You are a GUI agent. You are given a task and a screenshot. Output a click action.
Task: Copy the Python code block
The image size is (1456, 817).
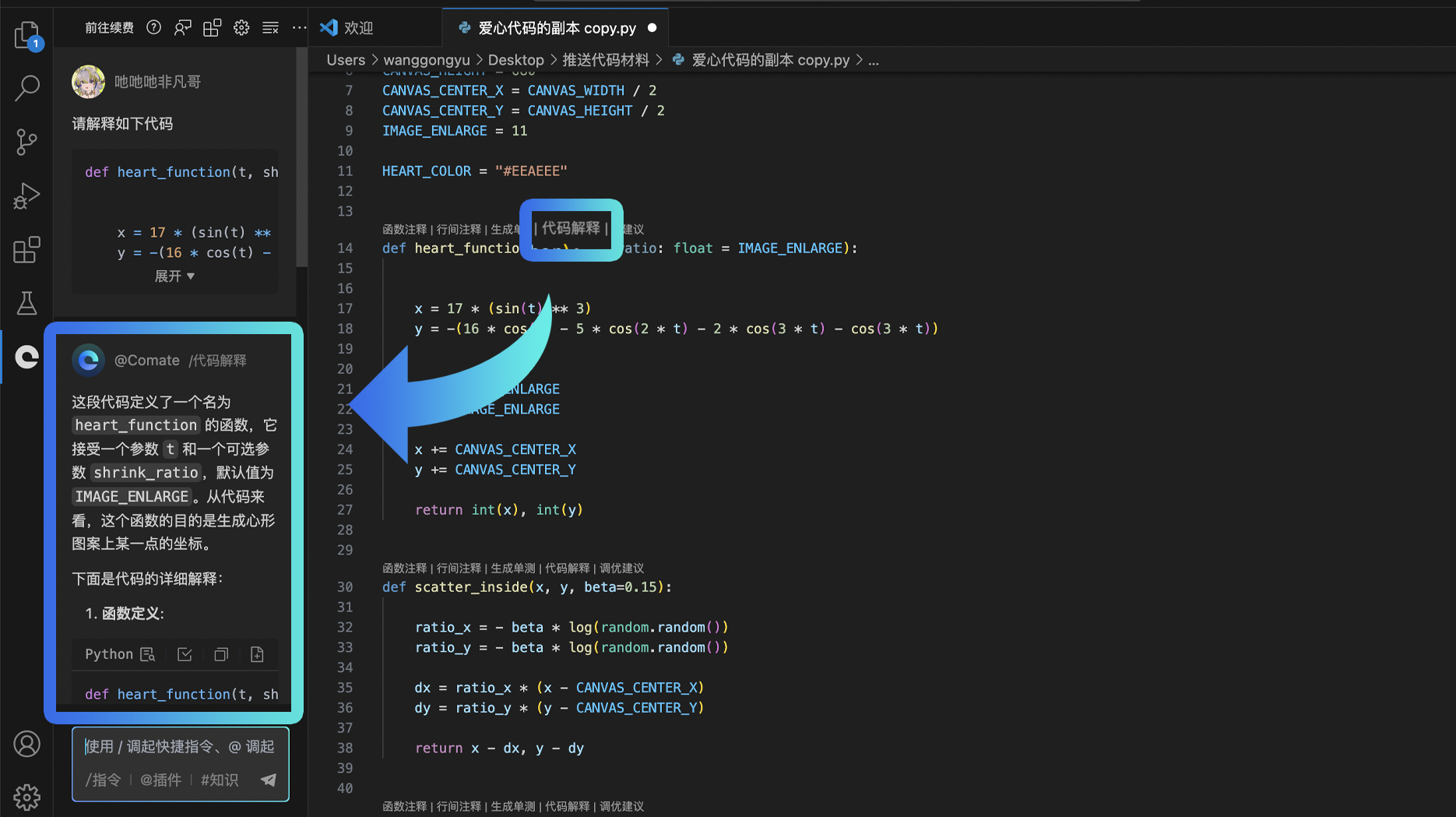pos(221,655)
